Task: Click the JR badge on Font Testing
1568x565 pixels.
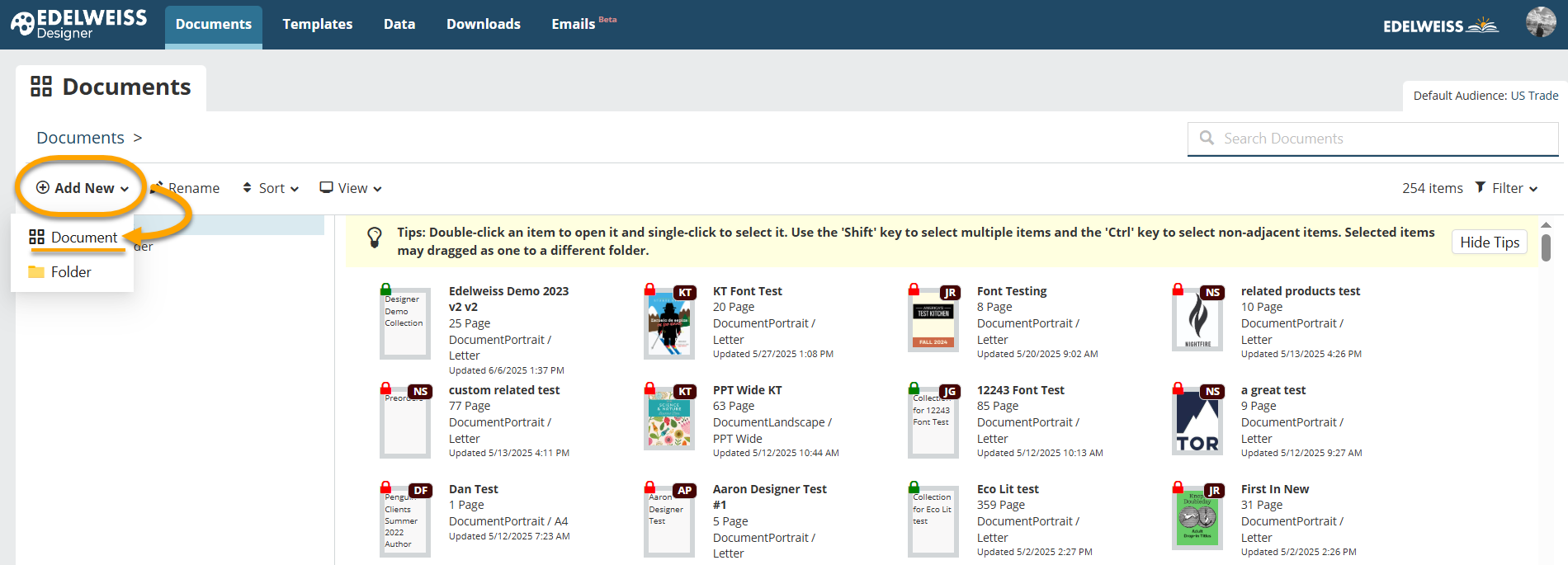Action: [950, 293]
